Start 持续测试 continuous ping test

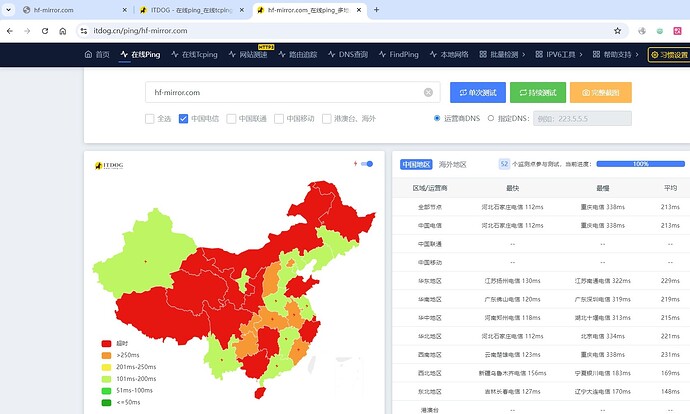click(538, 92)
